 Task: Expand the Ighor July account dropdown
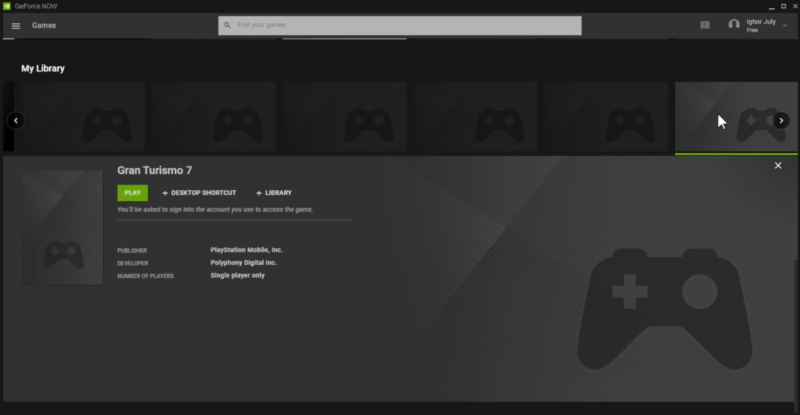click(x=785, y=26)
